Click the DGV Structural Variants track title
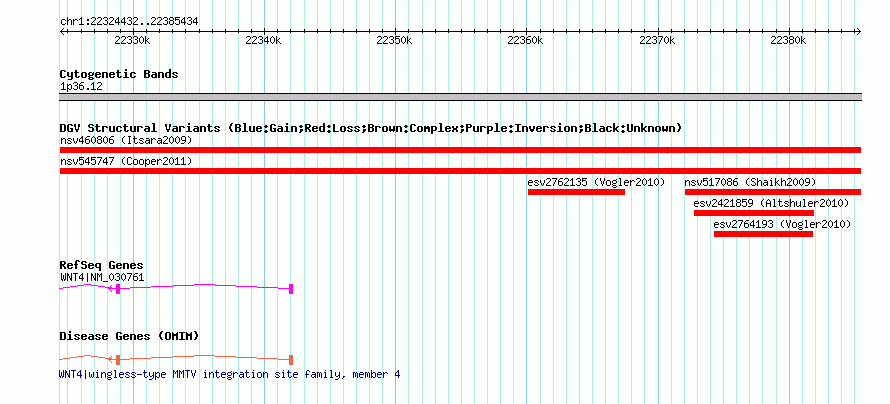The image size is (890, 404). pos(371,128)
